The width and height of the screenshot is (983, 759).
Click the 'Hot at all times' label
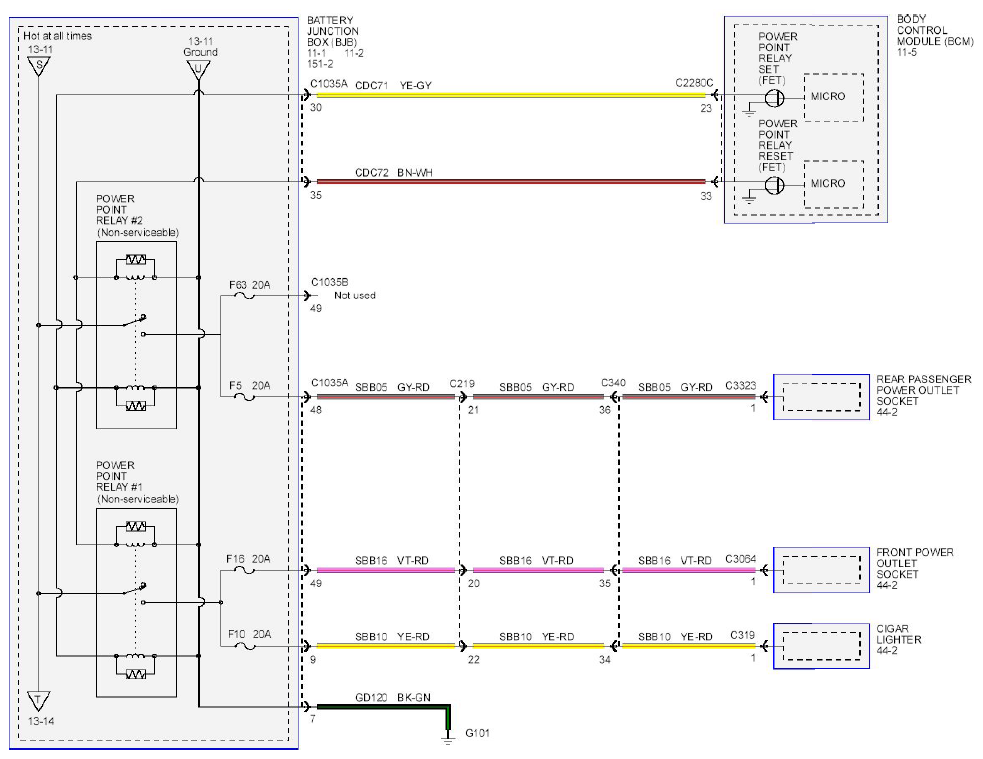(58, 36)
